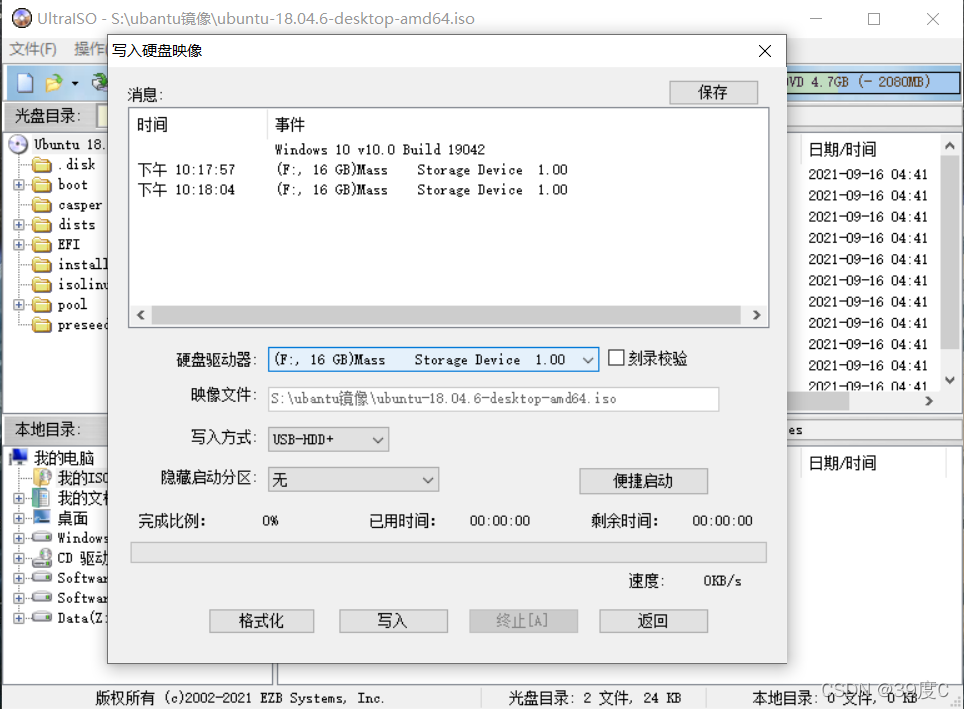Expand the Windows drive node
Image resolution: width=964 pixels, height=709 pixels.
click(x=19, y=538)
